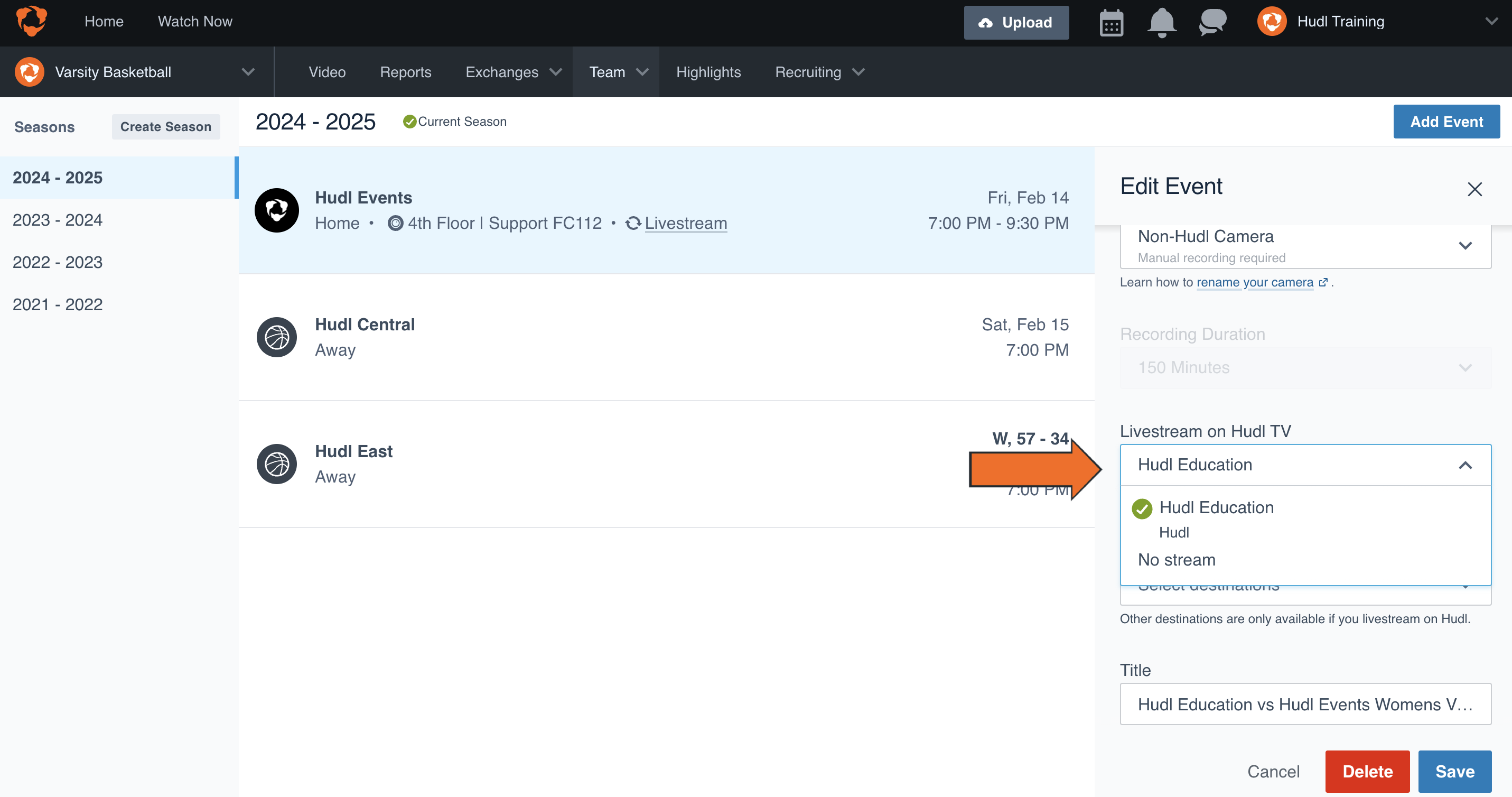Click the Livestream sync icon

[633, 223]
